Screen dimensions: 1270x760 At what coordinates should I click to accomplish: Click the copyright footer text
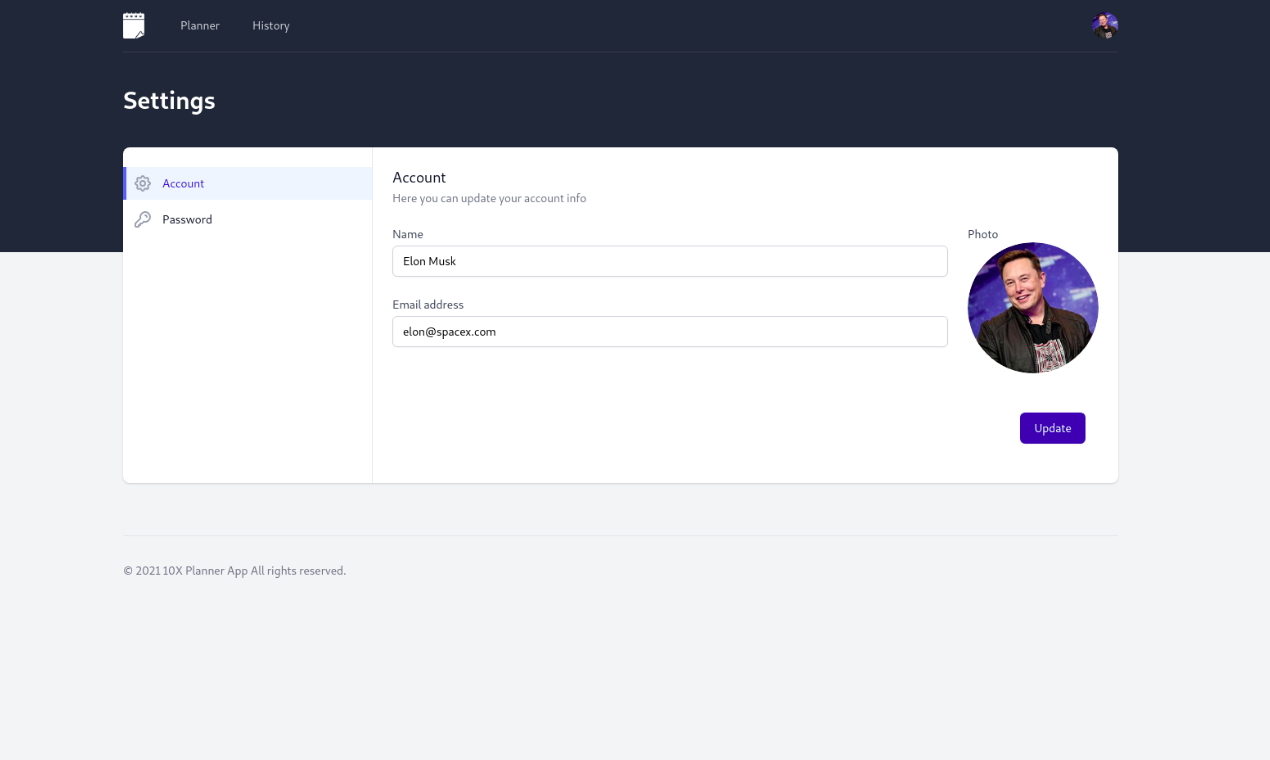234,570
